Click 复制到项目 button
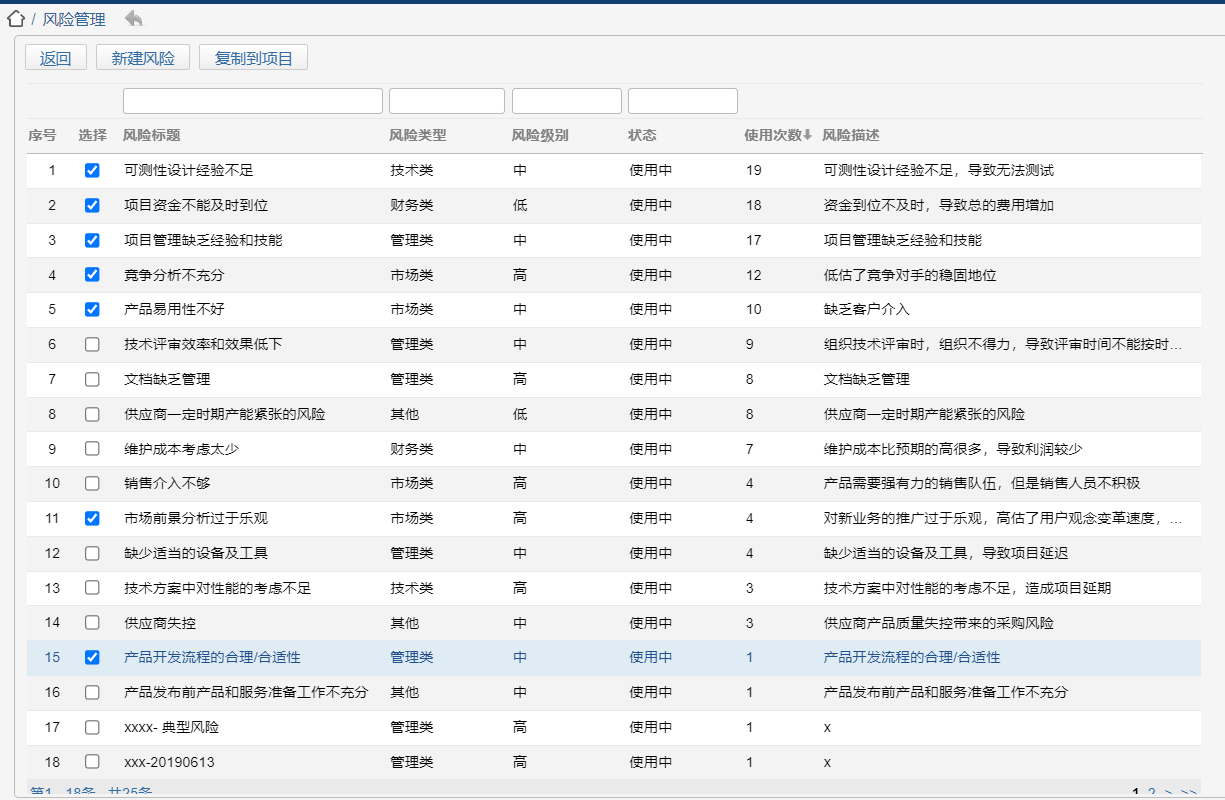Viewport: 1225px width, 800px height. 253,58
